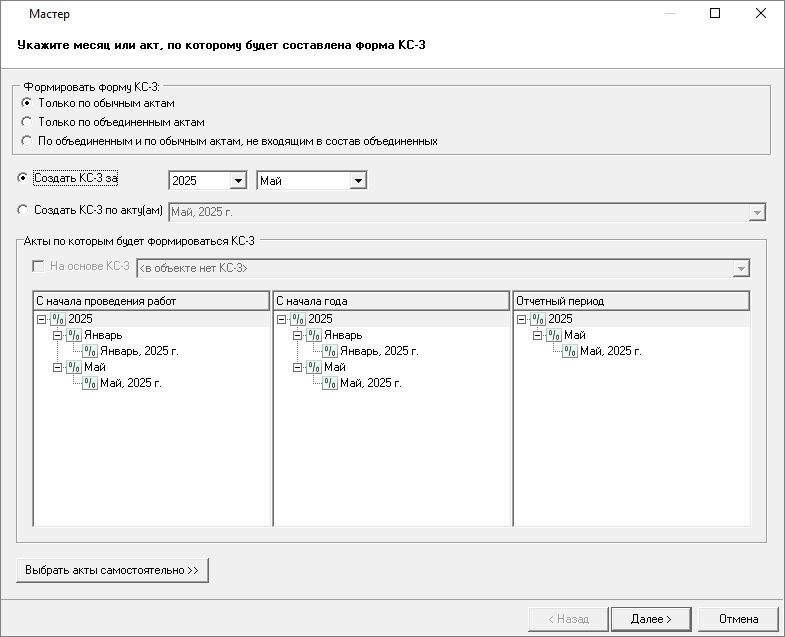Cancel the wizard with 'Отмена'

tap(738, 619)
